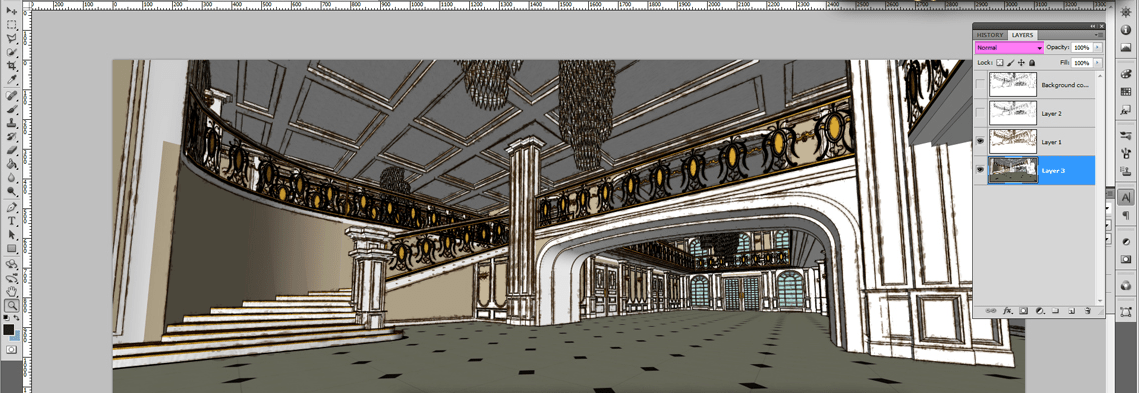The image size is (1139, 393).
Task: Select the Dodge tool
Action: pyautogui.click(x=12, y=191)
